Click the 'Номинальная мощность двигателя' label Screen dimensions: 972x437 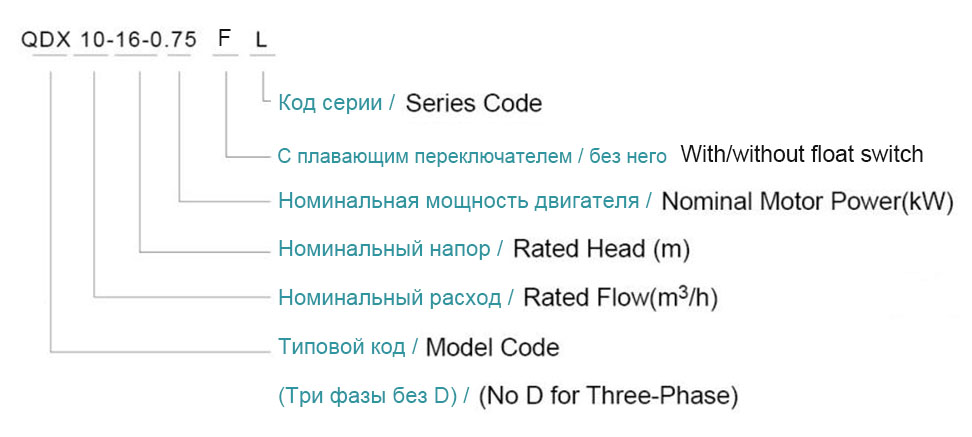pyautogui.click(x=458, y=201)
